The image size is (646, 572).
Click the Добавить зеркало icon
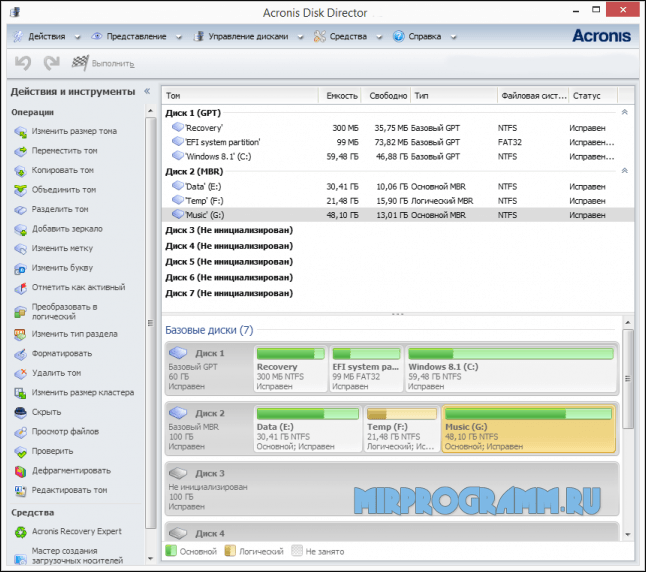pyautogui.click(x=20, y=229)
